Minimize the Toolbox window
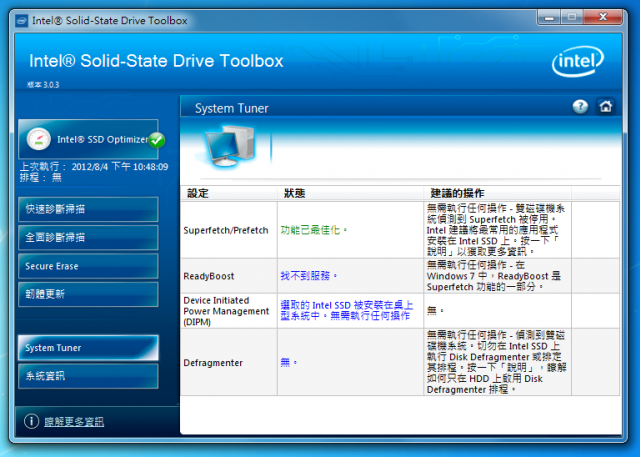Viewport: 640px width, 457px height. click(x=549, y=17)
